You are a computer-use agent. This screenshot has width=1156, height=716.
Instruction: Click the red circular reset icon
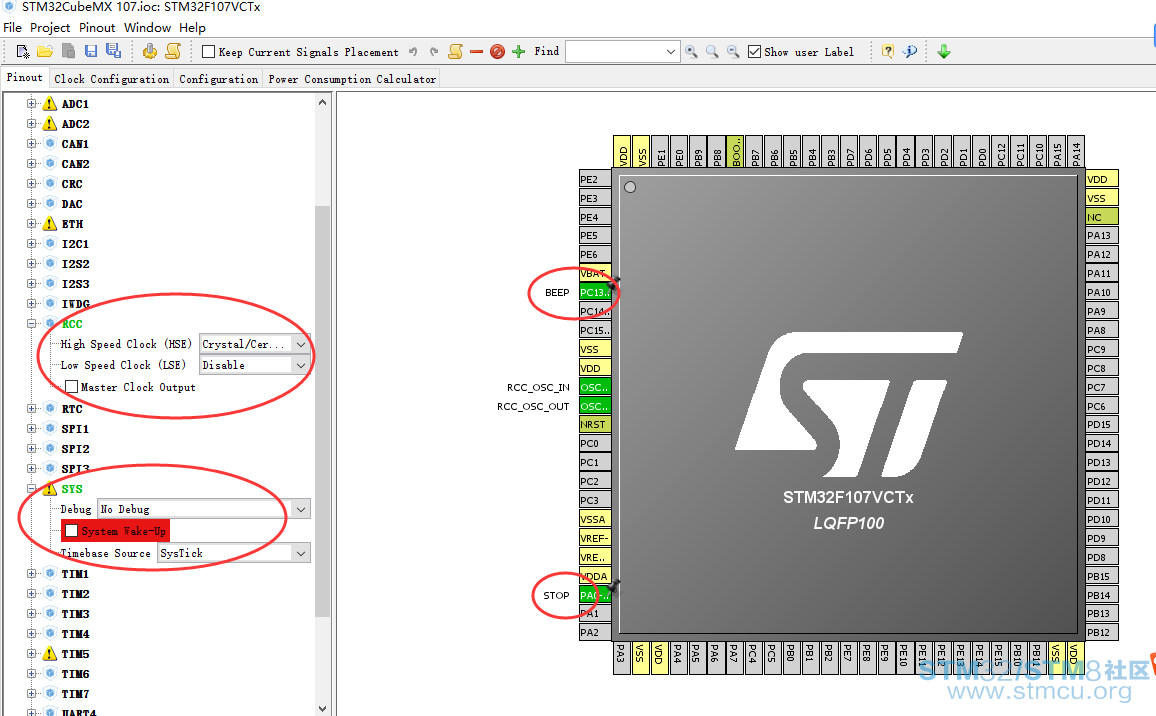click(x=498, y=52)
